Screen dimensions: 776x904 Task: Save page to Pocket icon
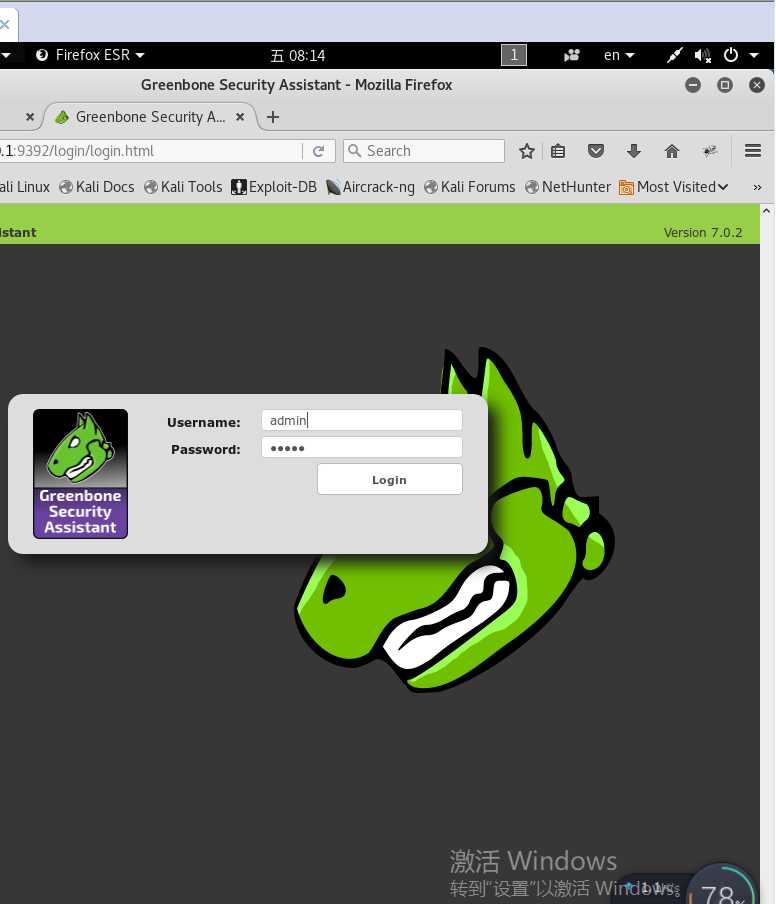tap(596, 151)
